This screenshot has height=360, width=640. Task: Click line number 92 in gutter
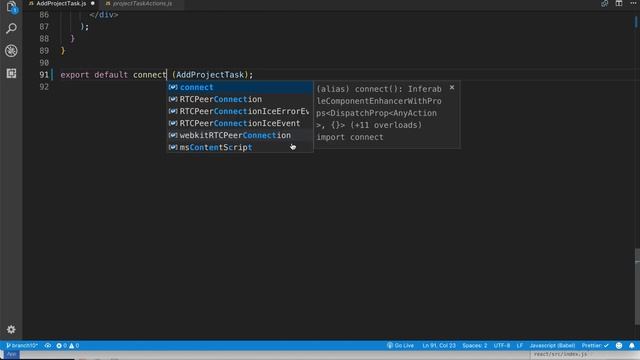pyautogui.click(x=44, y=87)
